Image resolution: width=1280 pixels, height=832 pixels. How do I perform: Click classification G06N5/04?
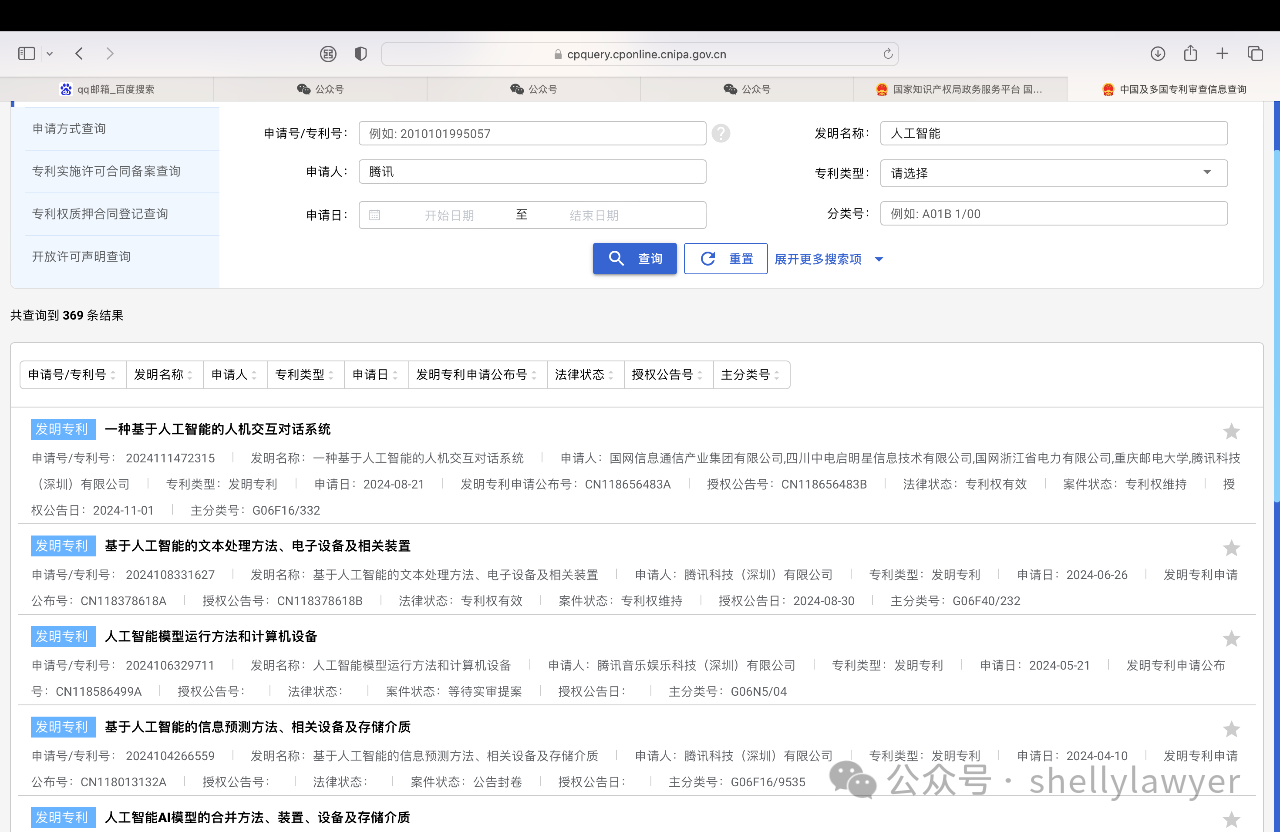759,691
